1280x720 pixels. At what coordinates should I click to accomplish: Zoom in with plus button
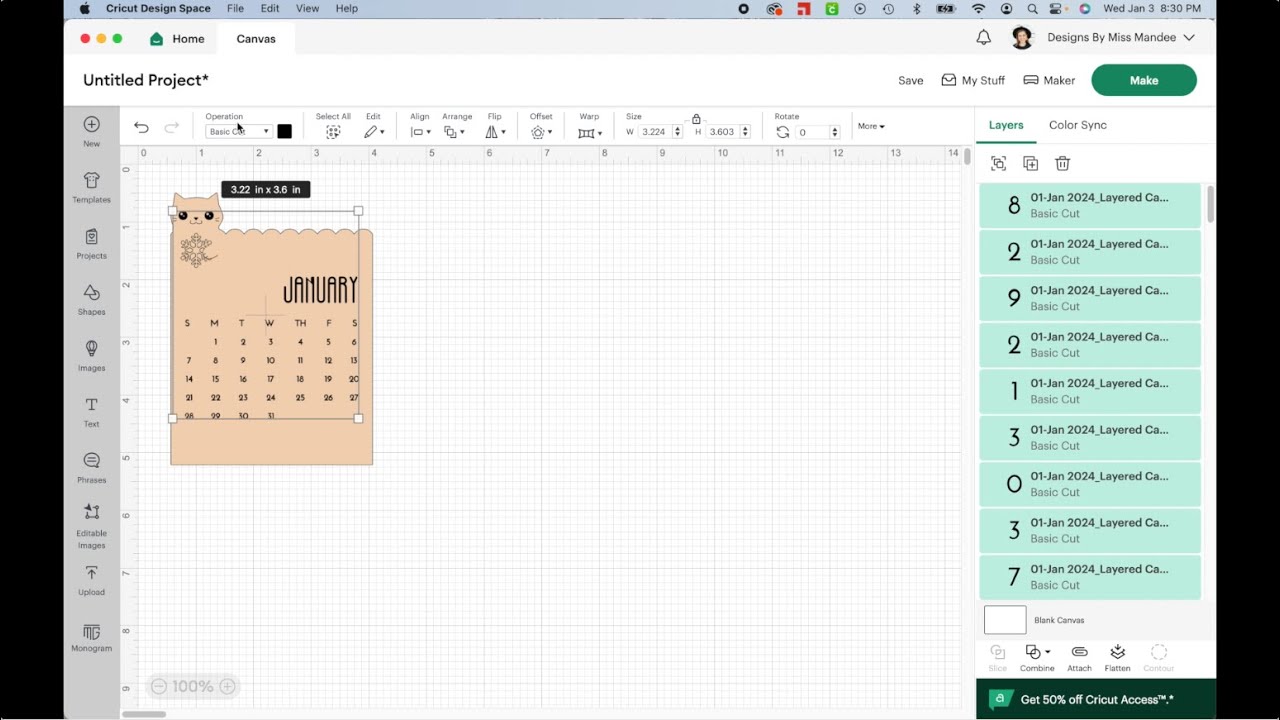227,686
